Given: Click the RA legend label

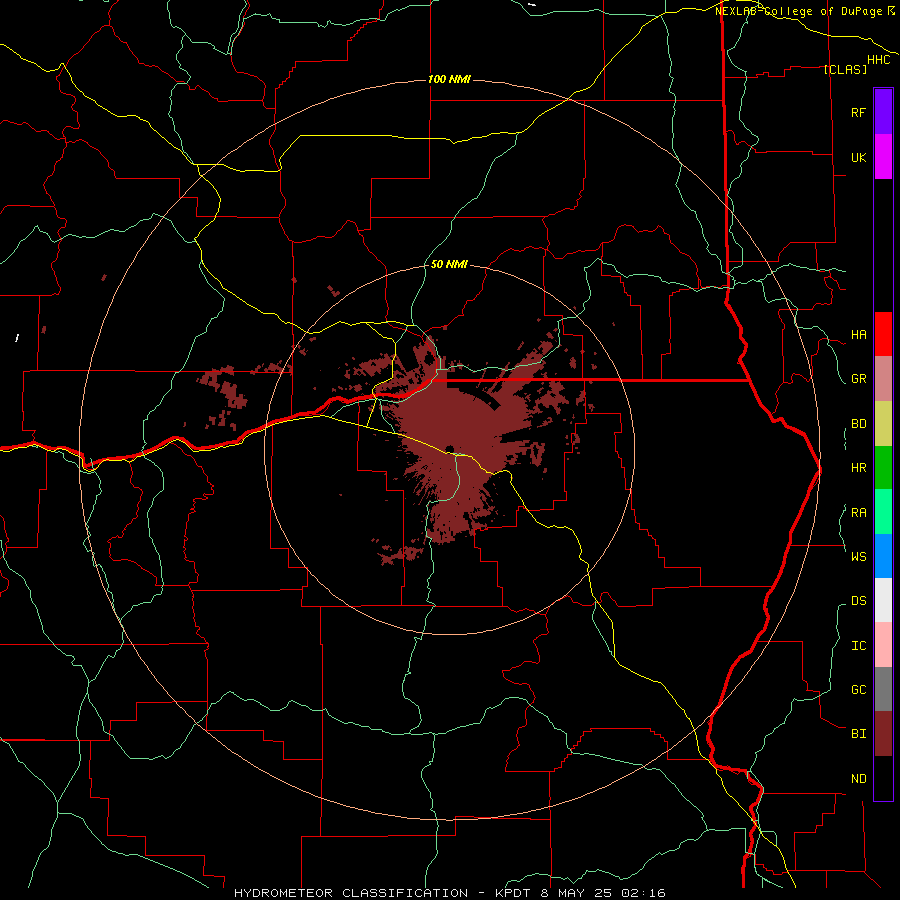Looking at the screenshot, I should 858,513.
